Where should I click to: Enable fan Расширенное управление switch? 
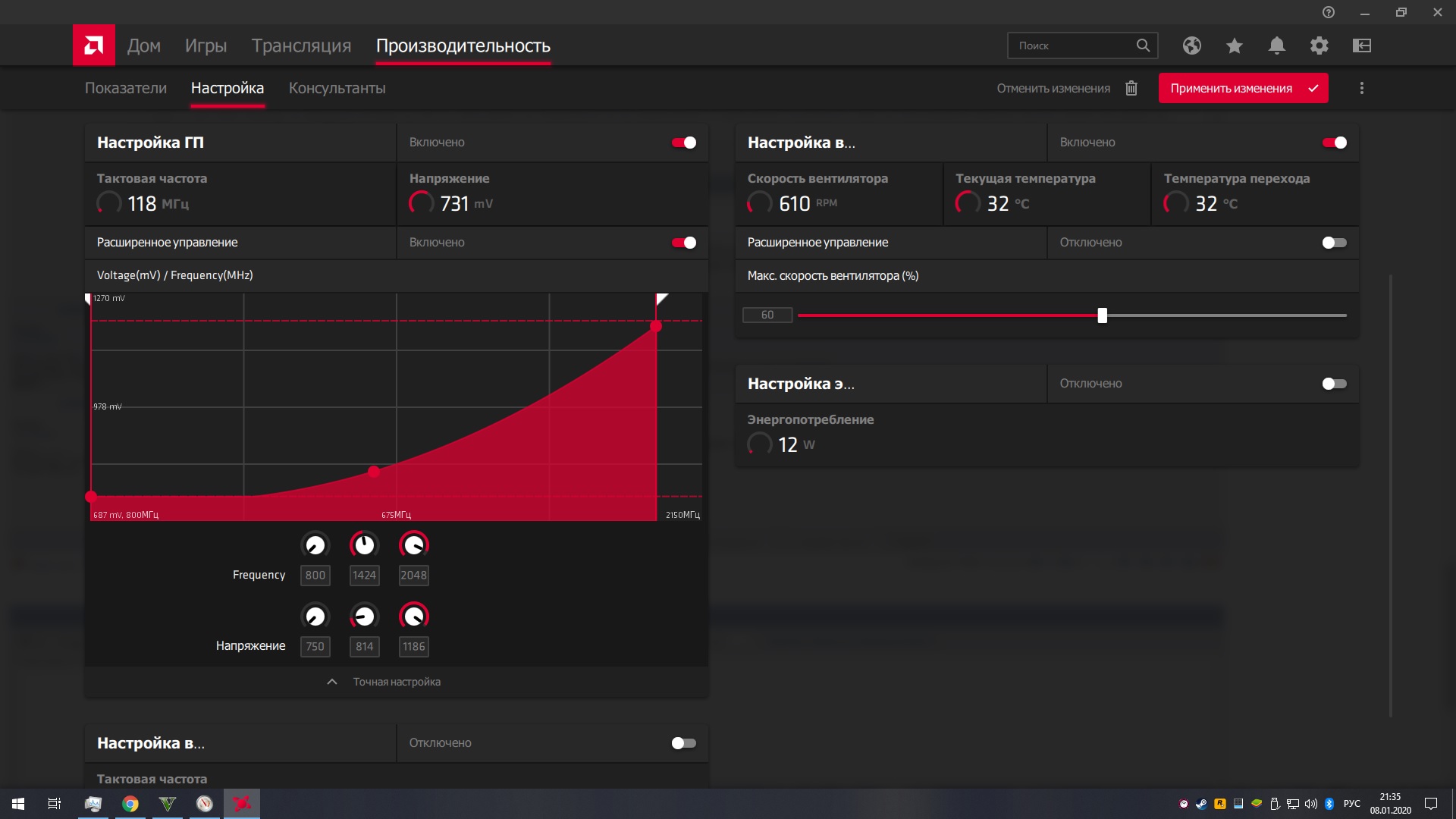coord(1333,243)
